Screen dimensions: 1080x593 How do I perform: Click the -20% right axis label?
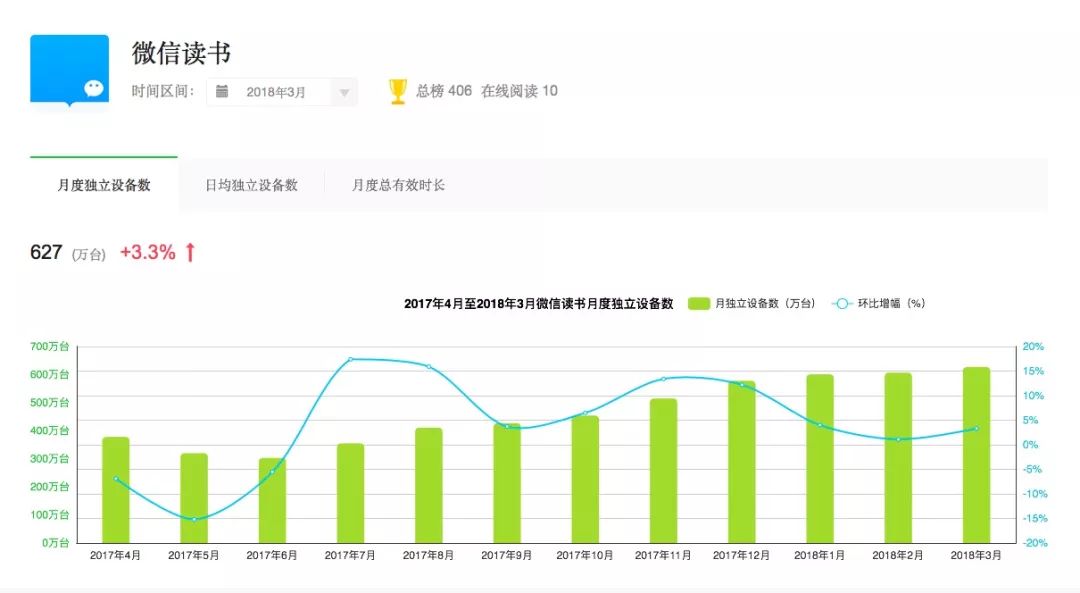tap(1035, 543)
